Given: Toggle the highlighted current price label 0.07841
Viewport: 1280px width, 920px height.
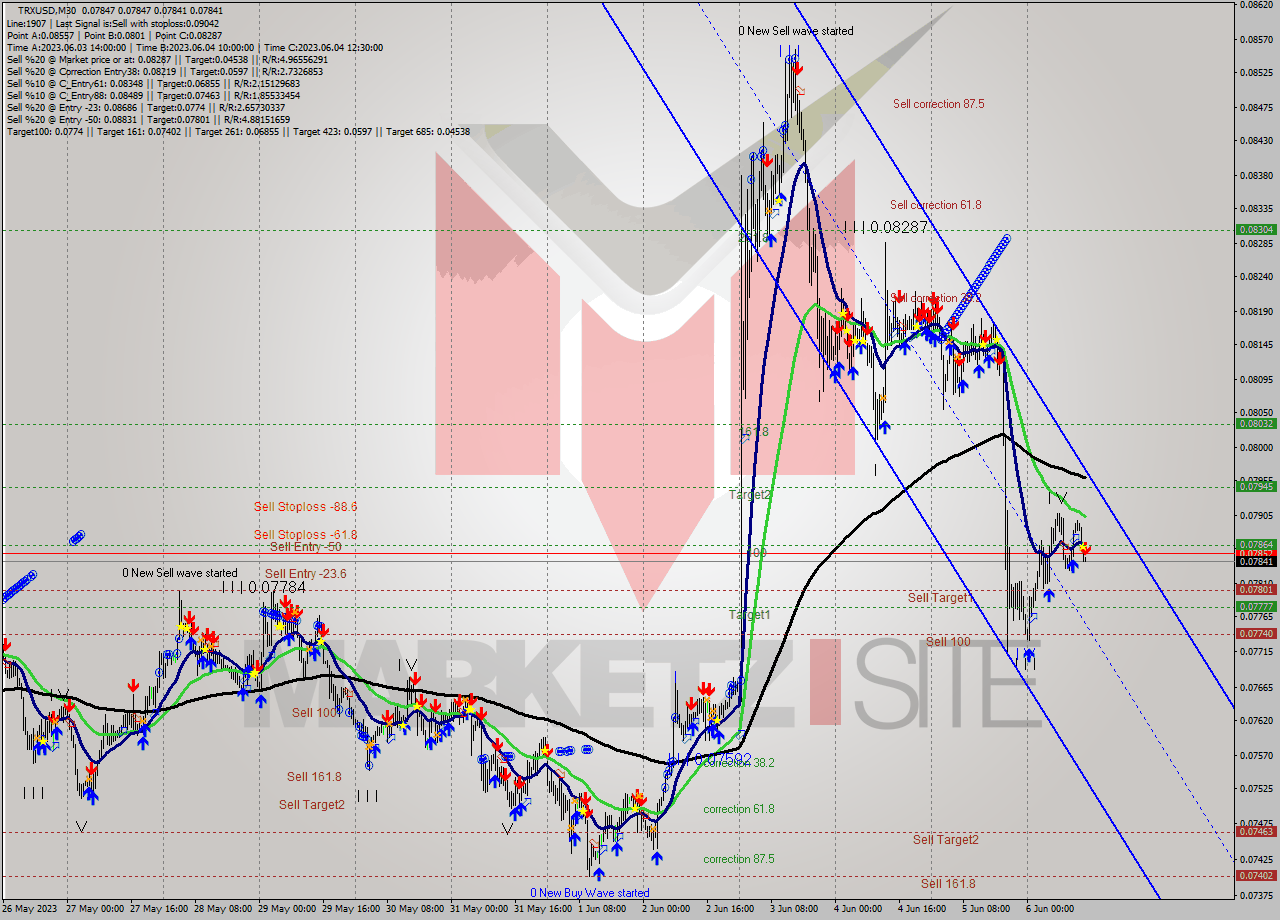Looking at the screenshot, I should 1258,562.
